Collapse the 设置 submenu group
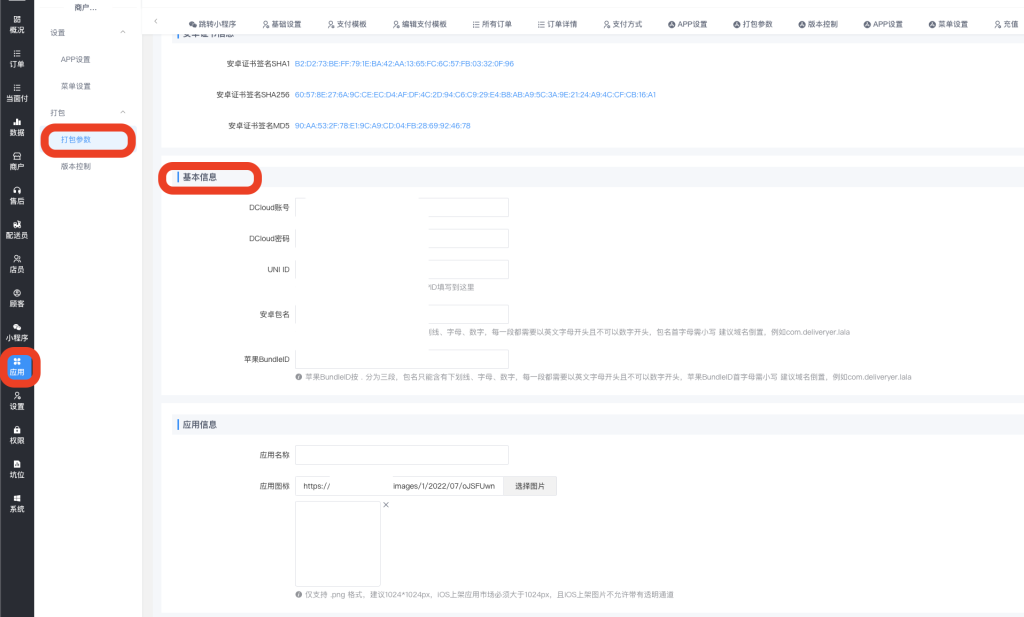1024x617 pixels. pyautogui.click(x=123, y=33)
